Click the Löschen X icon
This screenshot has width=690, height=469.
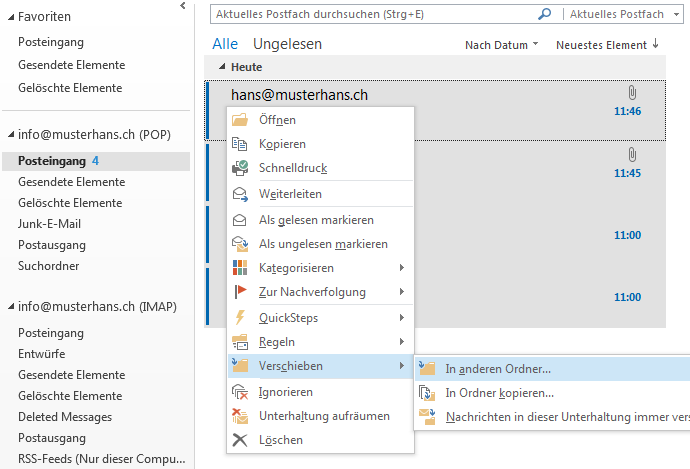[240, 440]
